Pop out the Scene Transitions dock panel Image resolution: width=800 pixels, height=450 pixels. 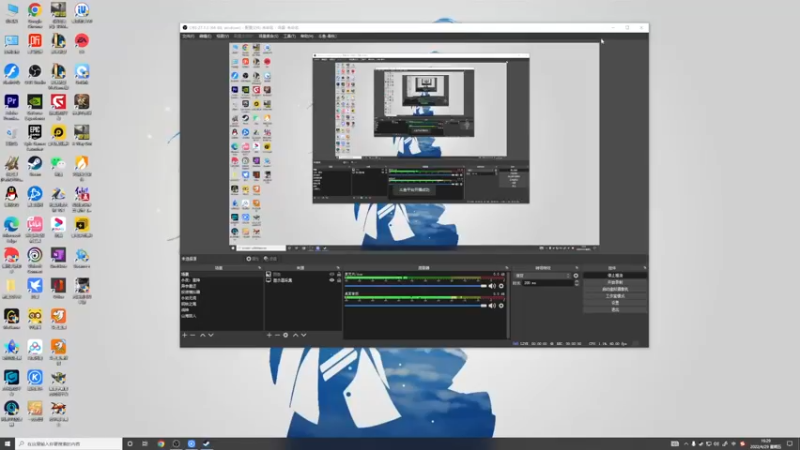click(577, 268)
